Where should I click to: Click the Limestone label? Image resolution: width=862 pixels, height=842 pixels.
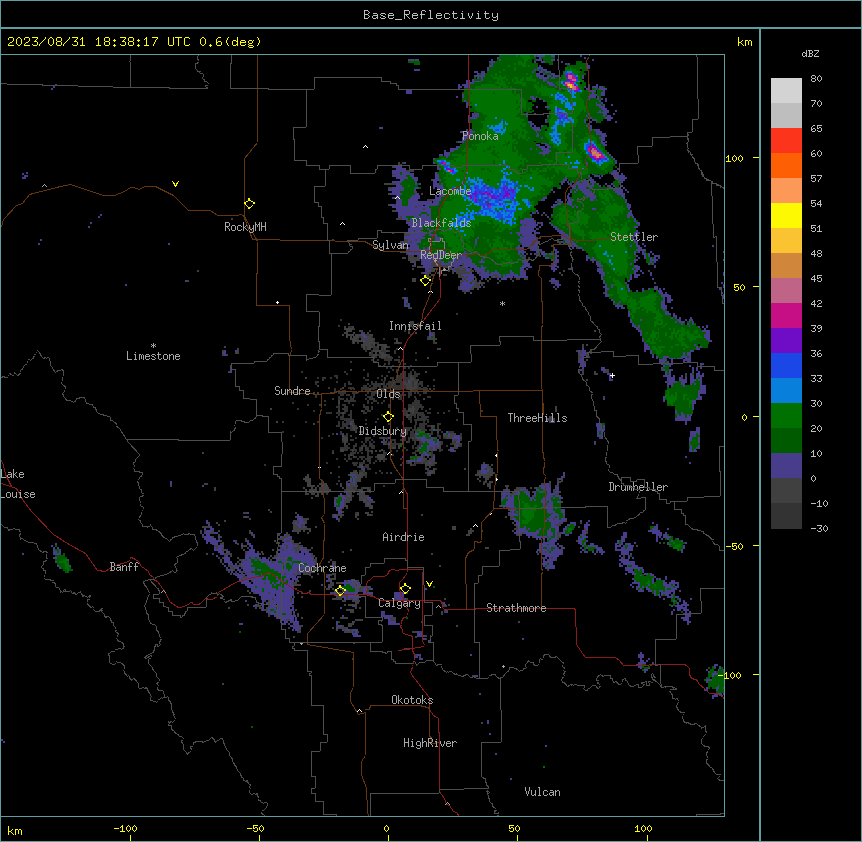[x=153, y=356]
